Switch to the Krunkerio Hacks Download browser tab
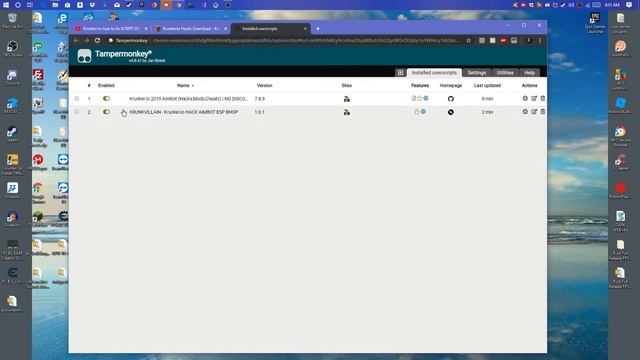This screenshot has width=640, height=360. (191, 29)
